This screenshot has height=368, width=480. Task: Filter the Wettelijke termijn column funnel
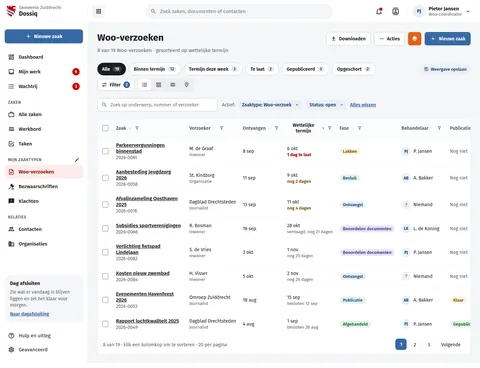click(330, 128)
